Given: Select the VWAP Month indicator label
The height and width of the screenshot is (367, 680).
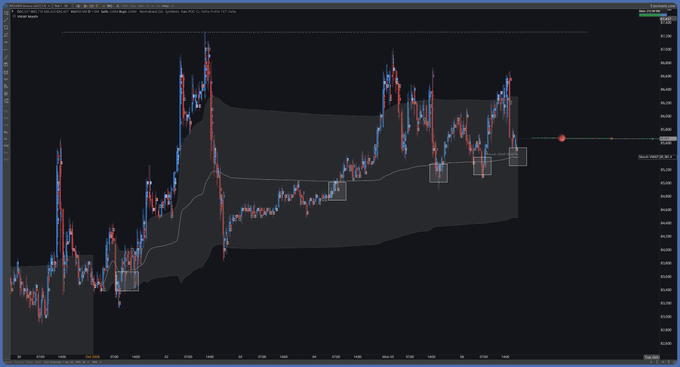Looking at the screenshot, I should tap(27, 16).
